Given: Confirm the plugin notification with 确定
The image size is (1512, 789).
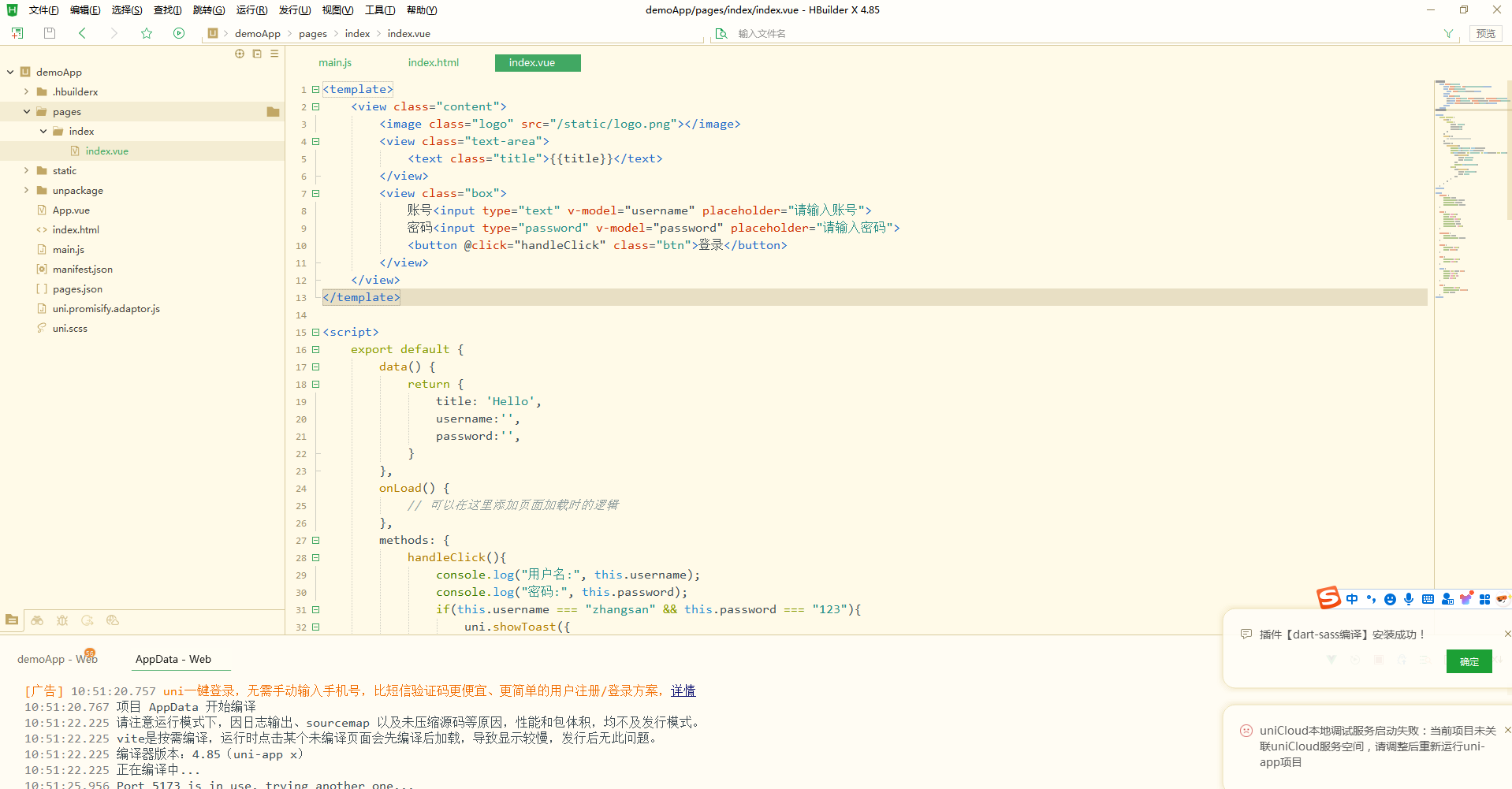Looking at the screenshot, I should click(x=1469, y=661).
